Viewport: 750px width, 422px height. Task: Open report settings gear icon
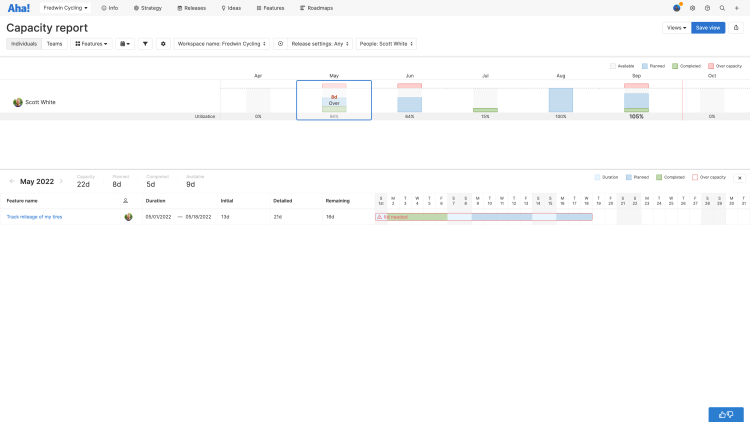(x=163, y=44)
